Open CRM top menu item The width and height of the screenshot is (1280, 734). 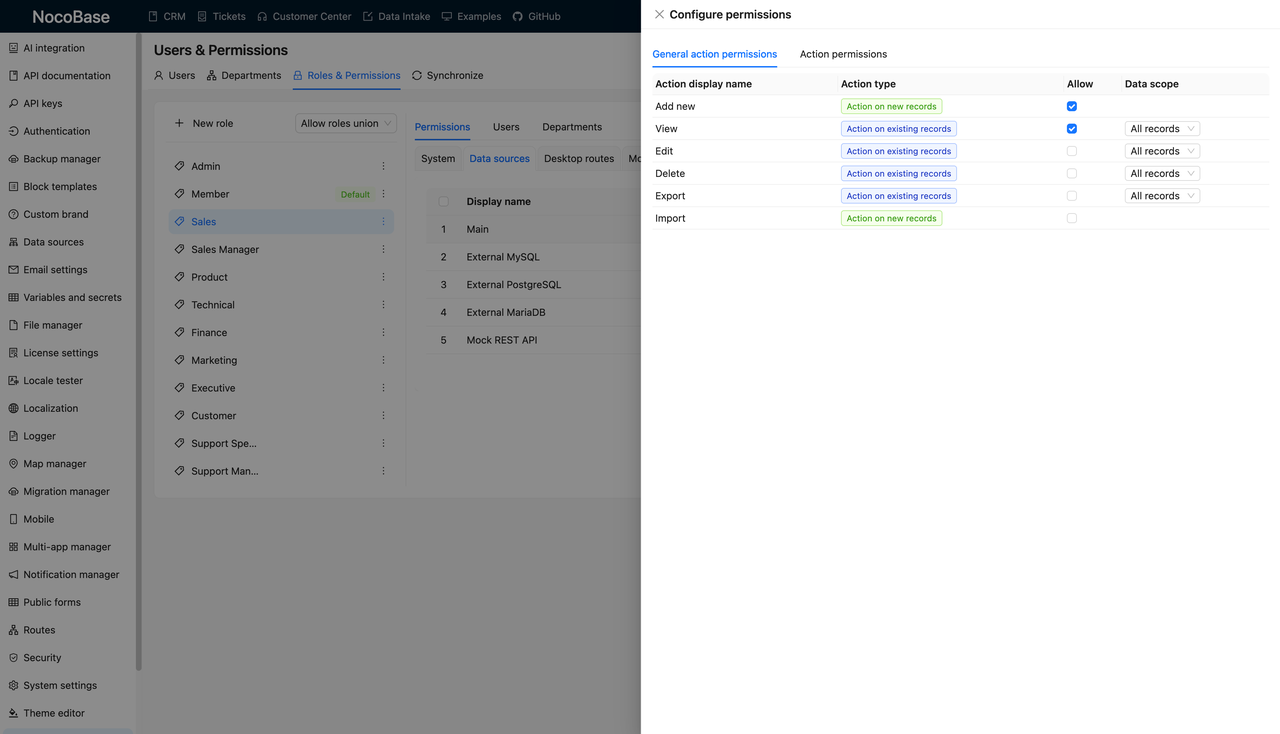pos(166,16)
